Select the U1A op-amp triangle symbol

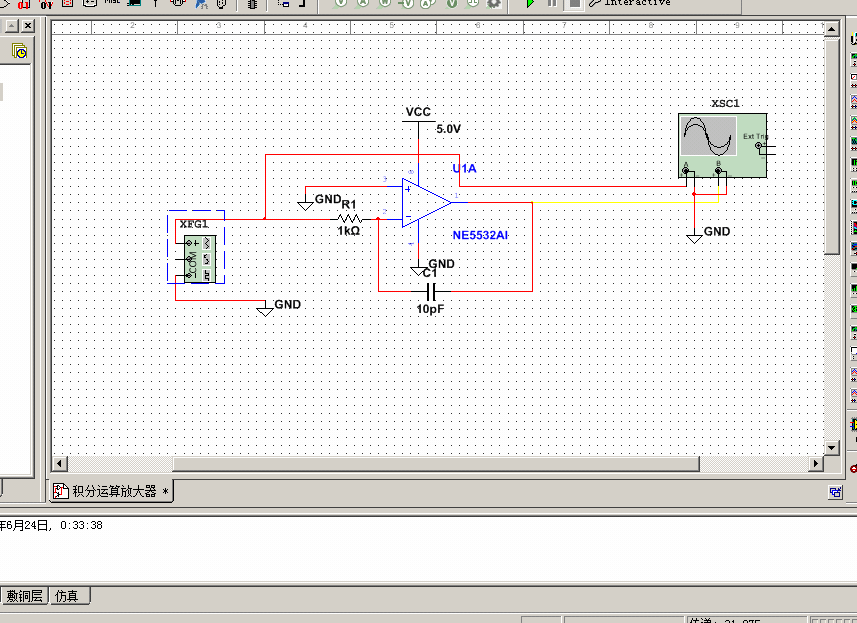point(426,202)
